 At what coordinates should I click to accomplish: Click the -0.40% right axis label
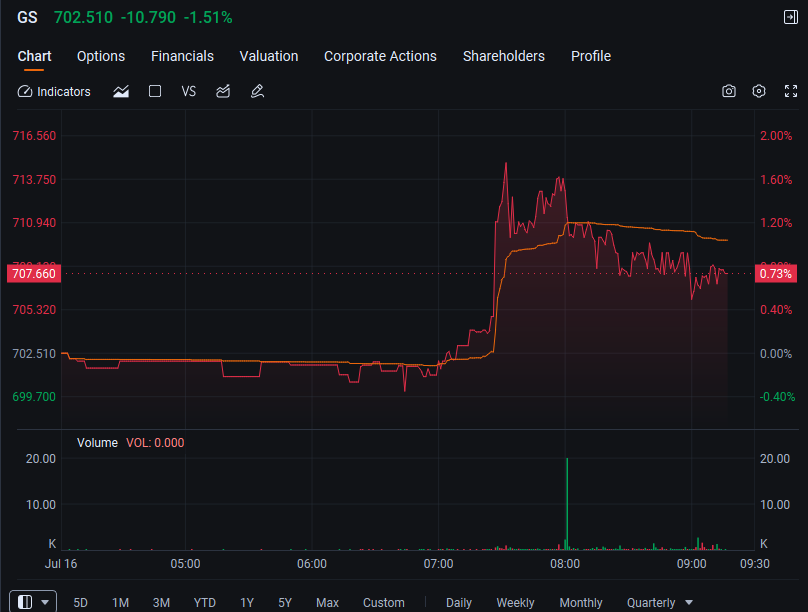[x=777, y=397]
